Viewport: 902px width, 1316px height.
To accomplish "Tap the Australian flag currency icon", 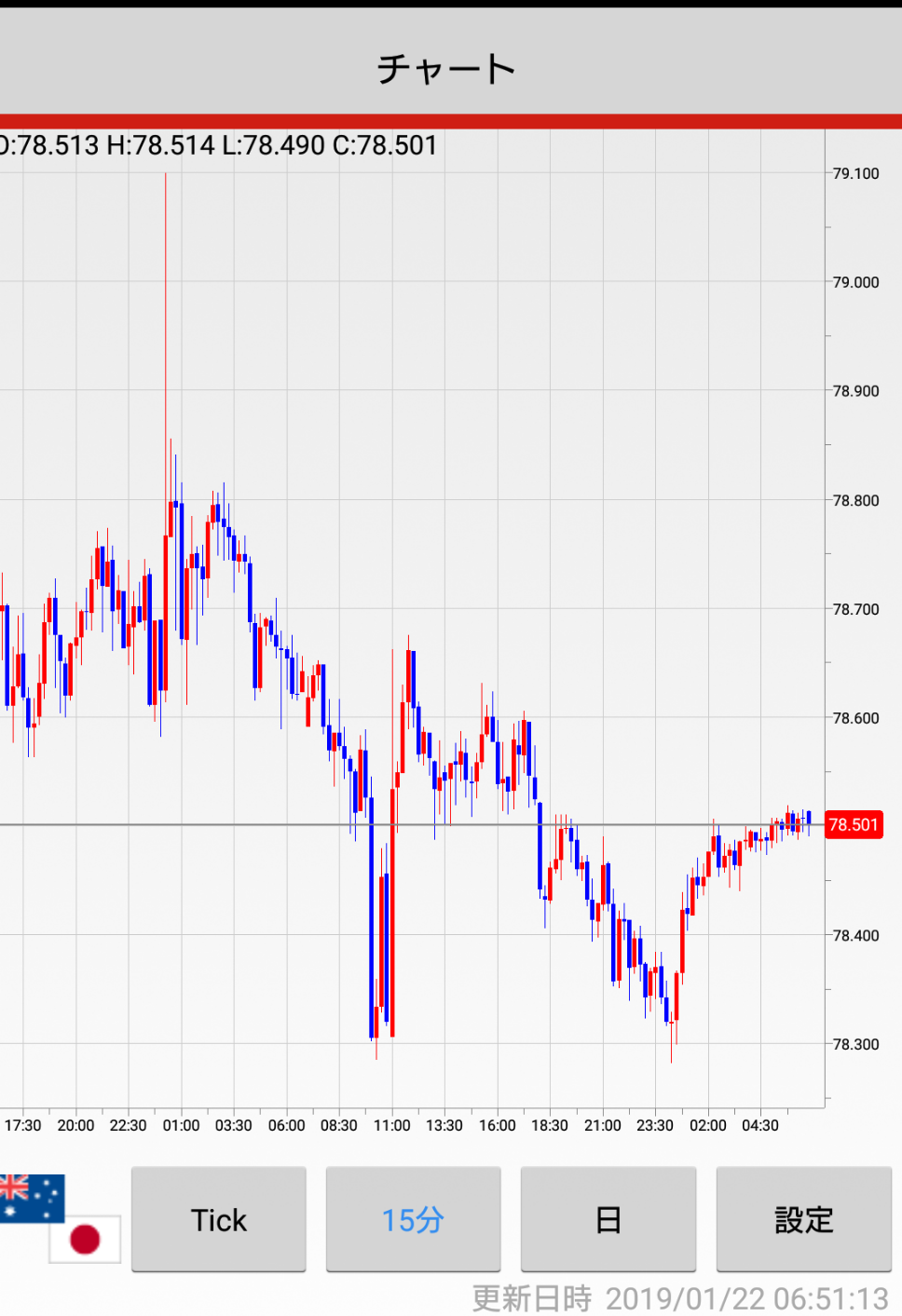I will coord(32,1197).
